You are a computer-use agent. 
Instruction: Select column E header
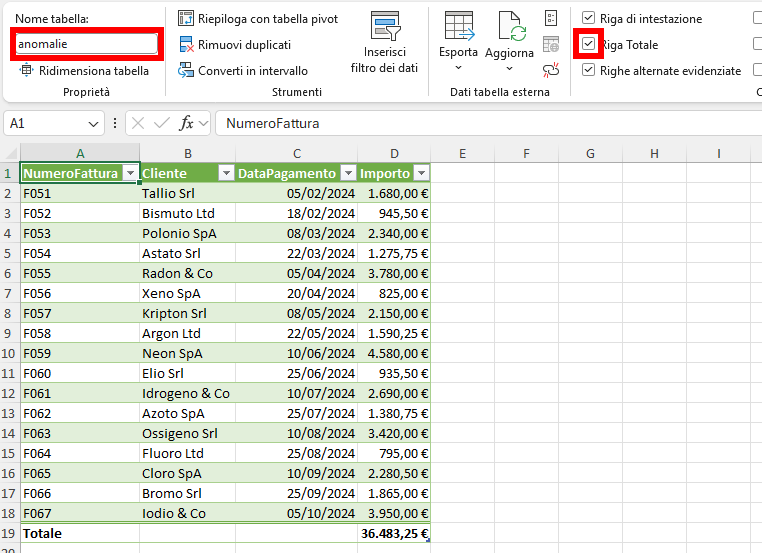pos(462,153)
